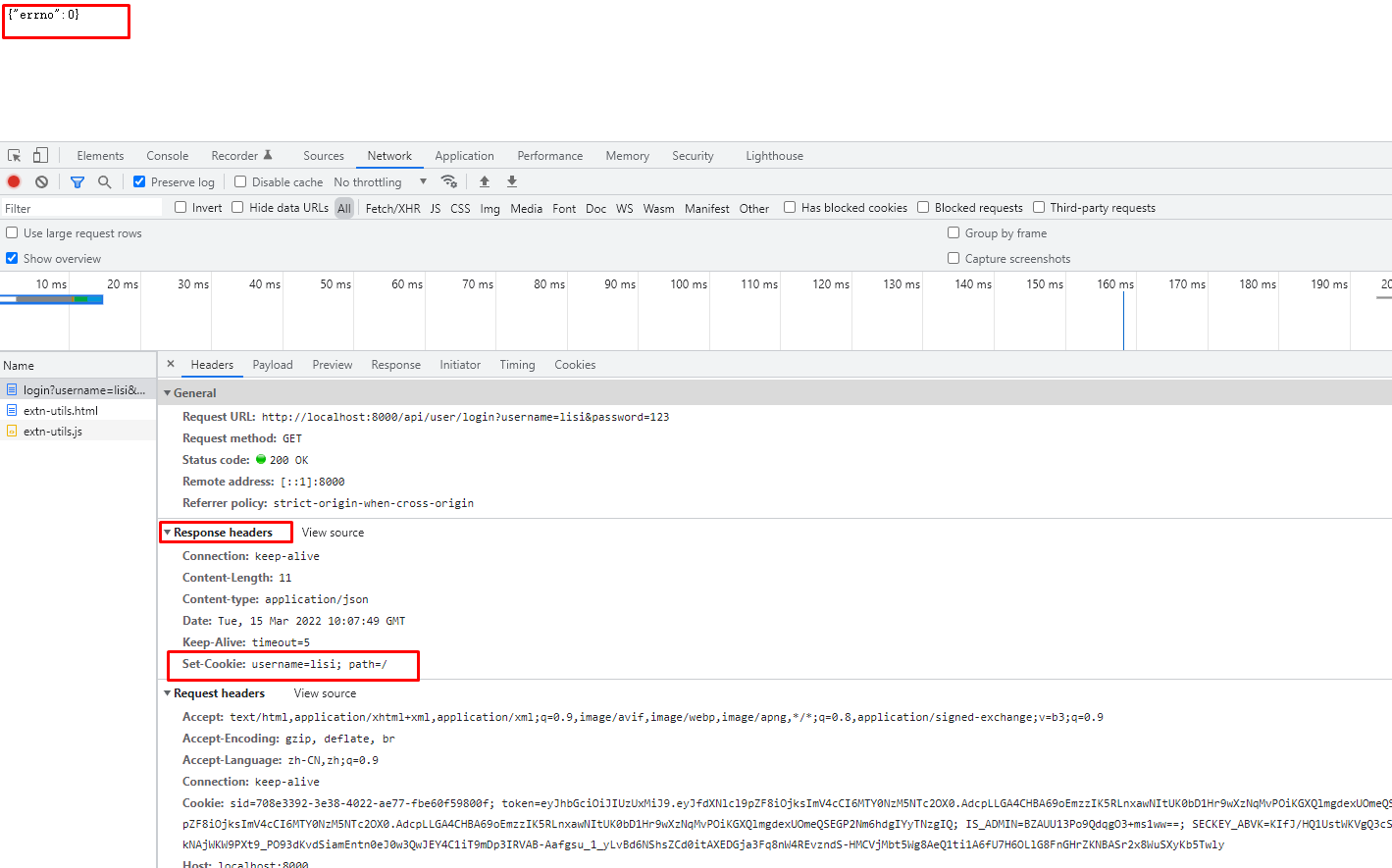Check Use large request rows
Screen dimensions: 1392x868
(x=12, y=232)
